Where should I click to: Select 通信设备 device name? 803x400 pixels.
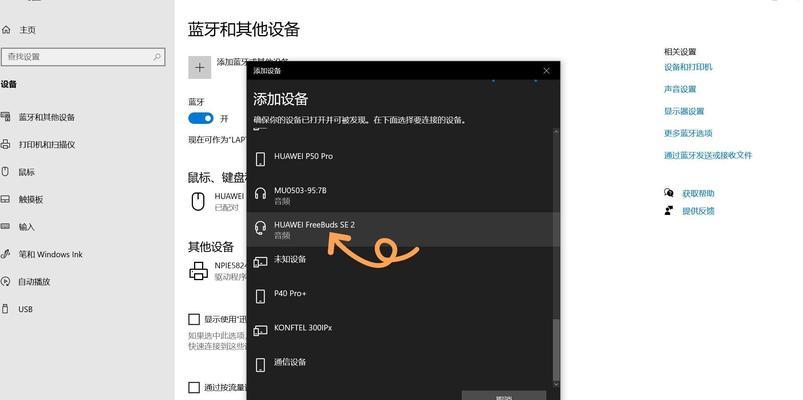(x=290, y=362)
